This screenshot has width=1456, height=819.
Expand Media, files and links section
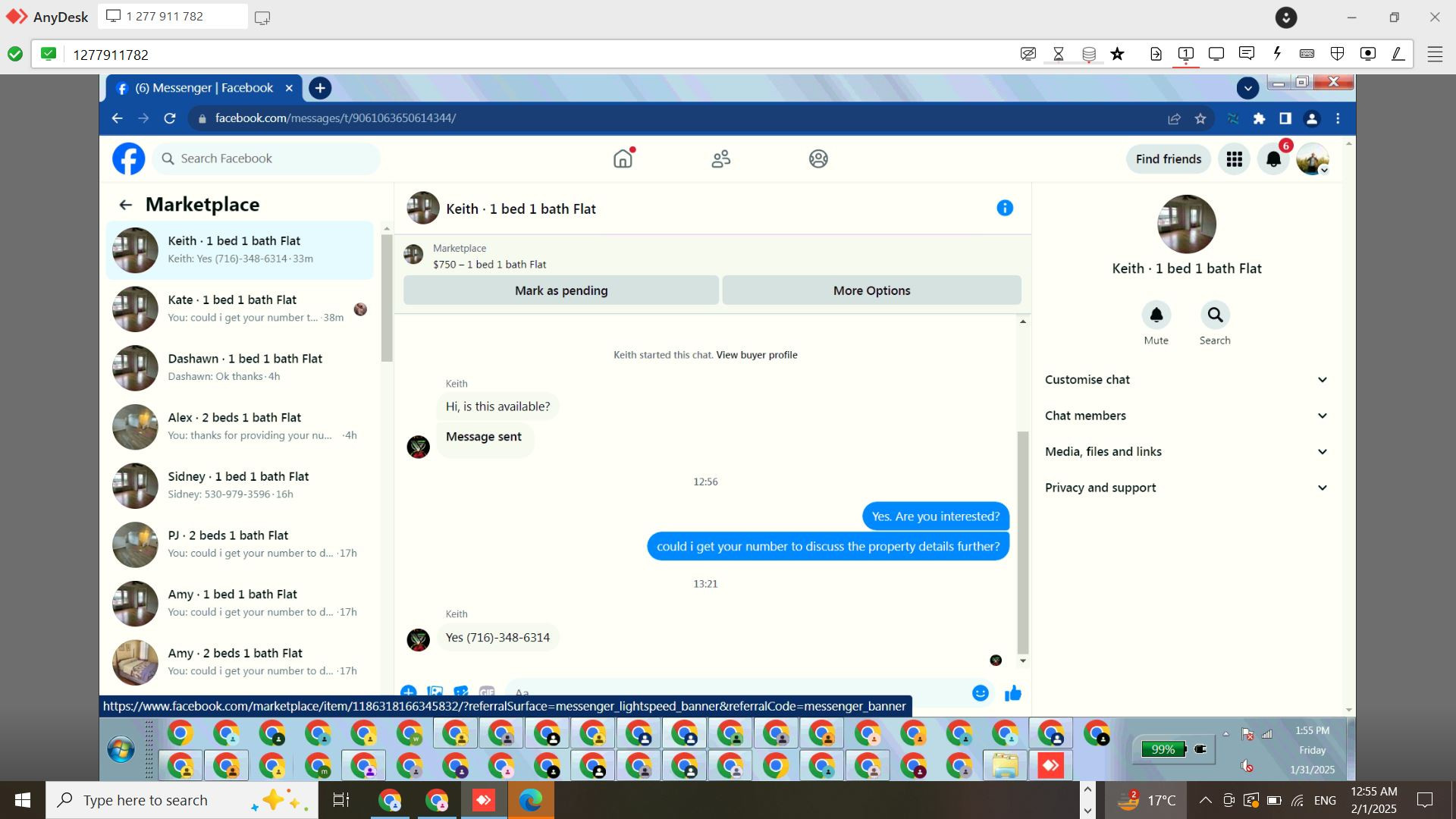(x=1186, y=451)
